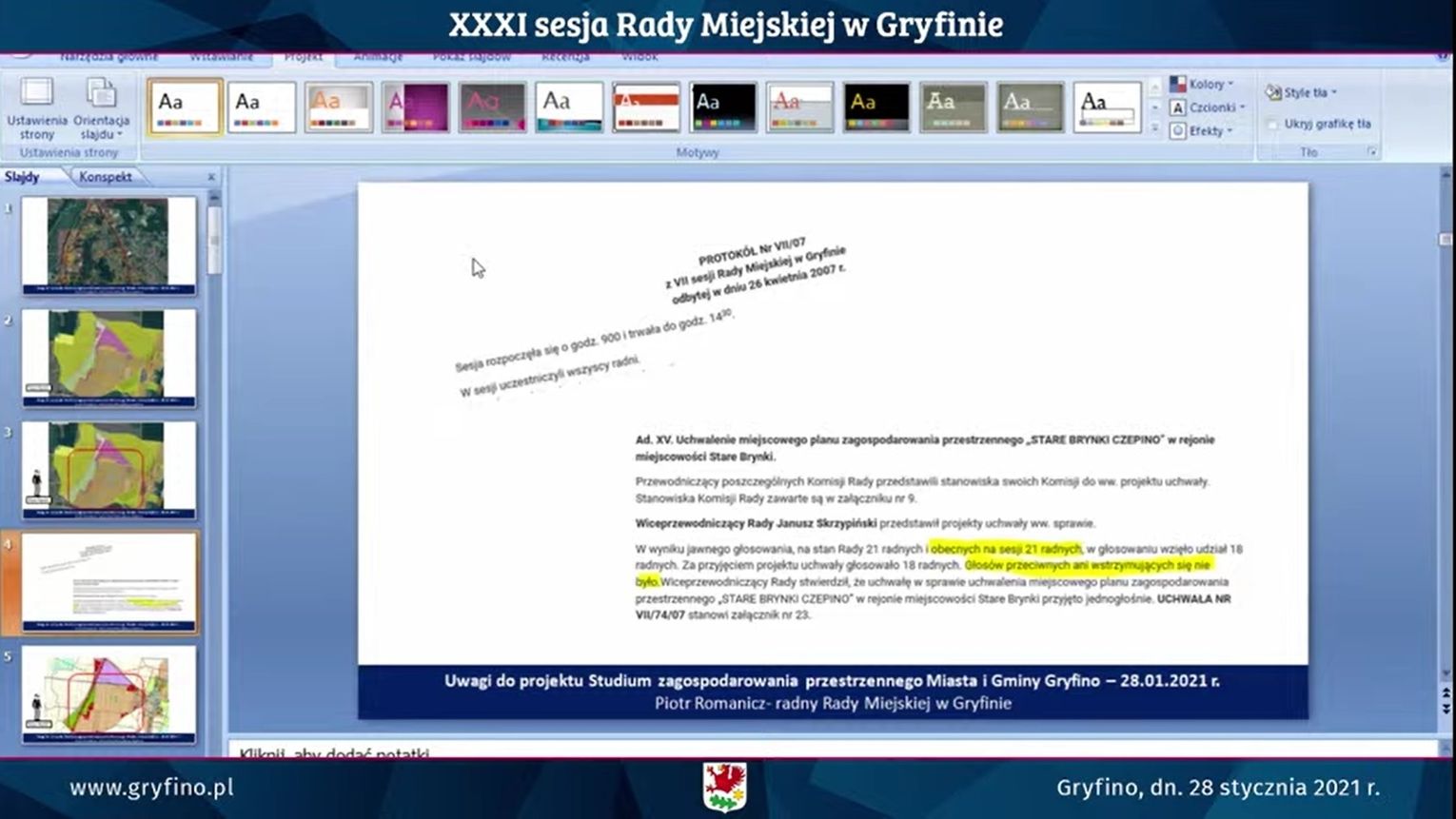Apply the first white Office theme
Screen dimensions: 1456x819
pos(185,107)
